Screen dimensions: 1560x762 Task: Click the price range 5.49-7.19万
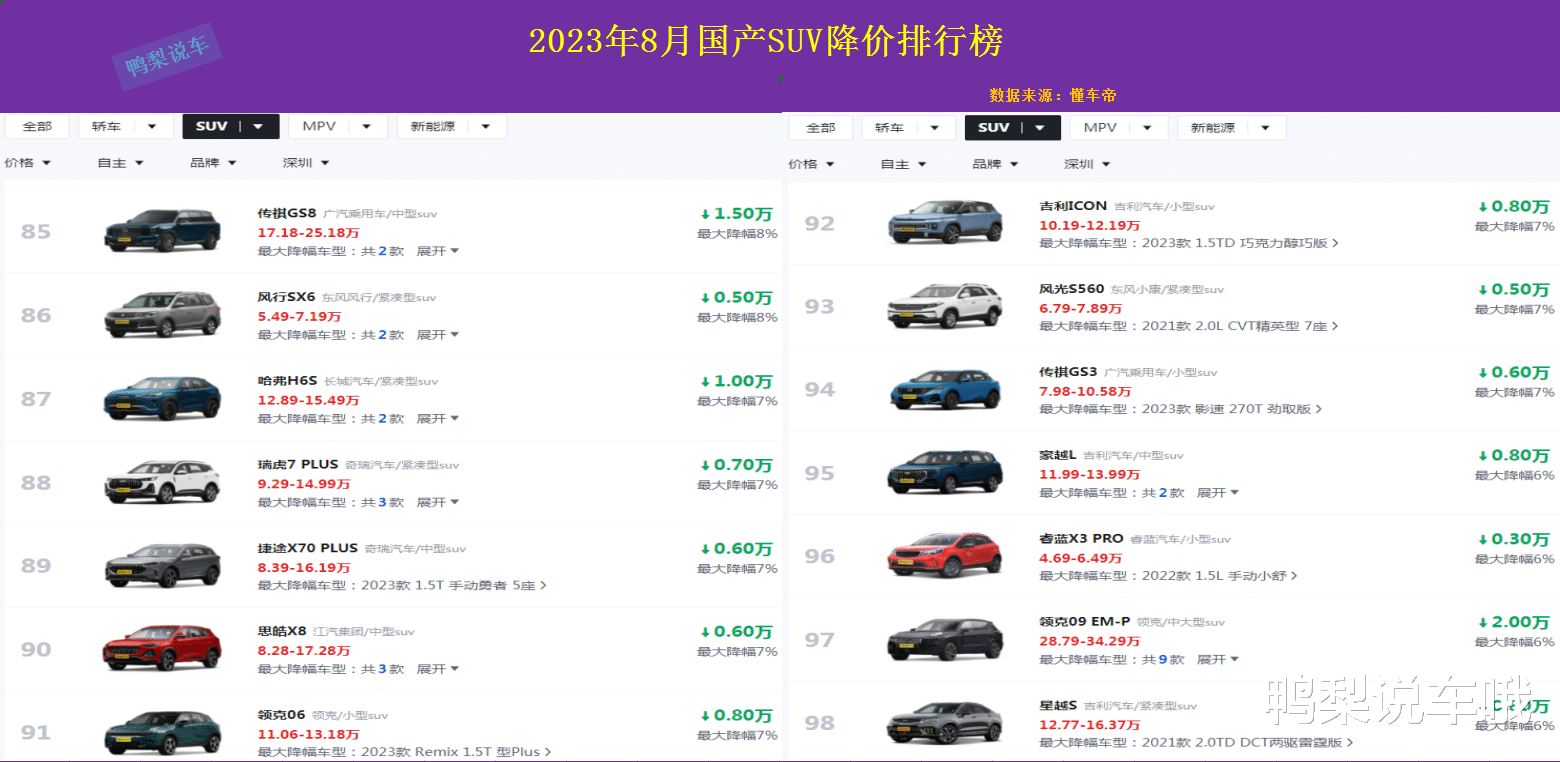coord(300,316)
